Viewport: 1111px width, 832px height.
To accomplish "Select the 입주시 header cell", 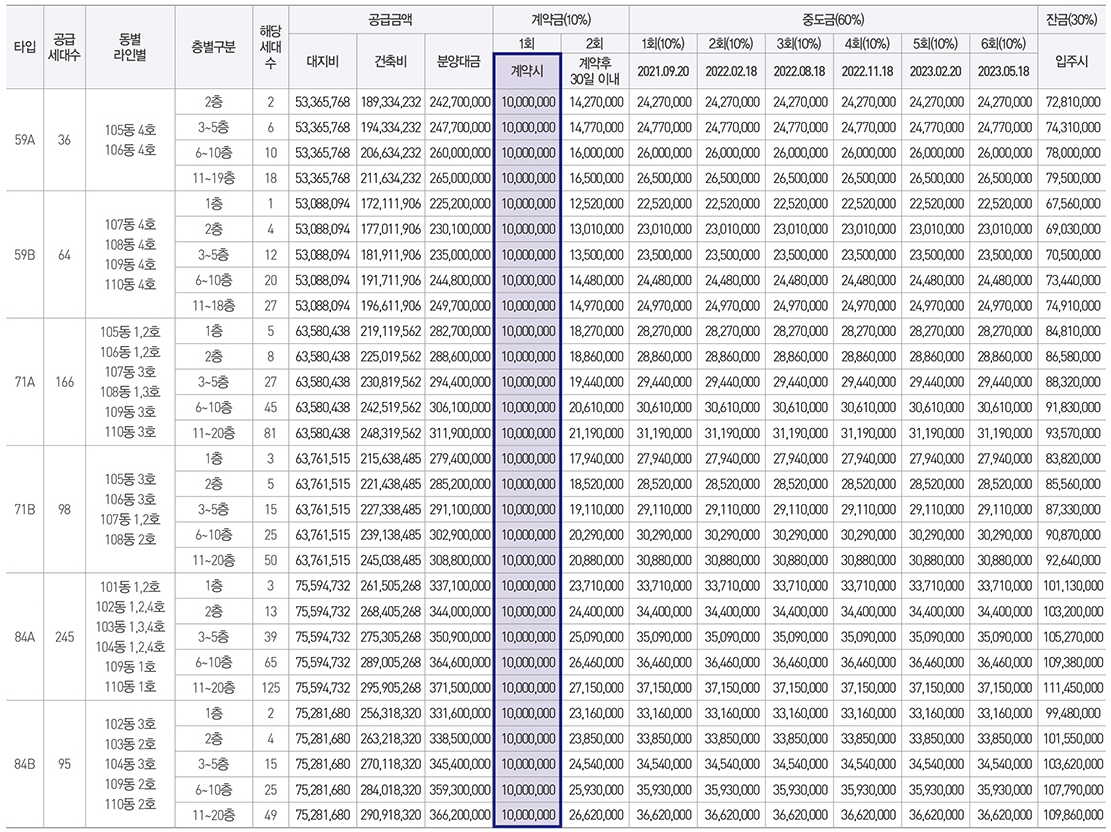I will coord(1071,61).
